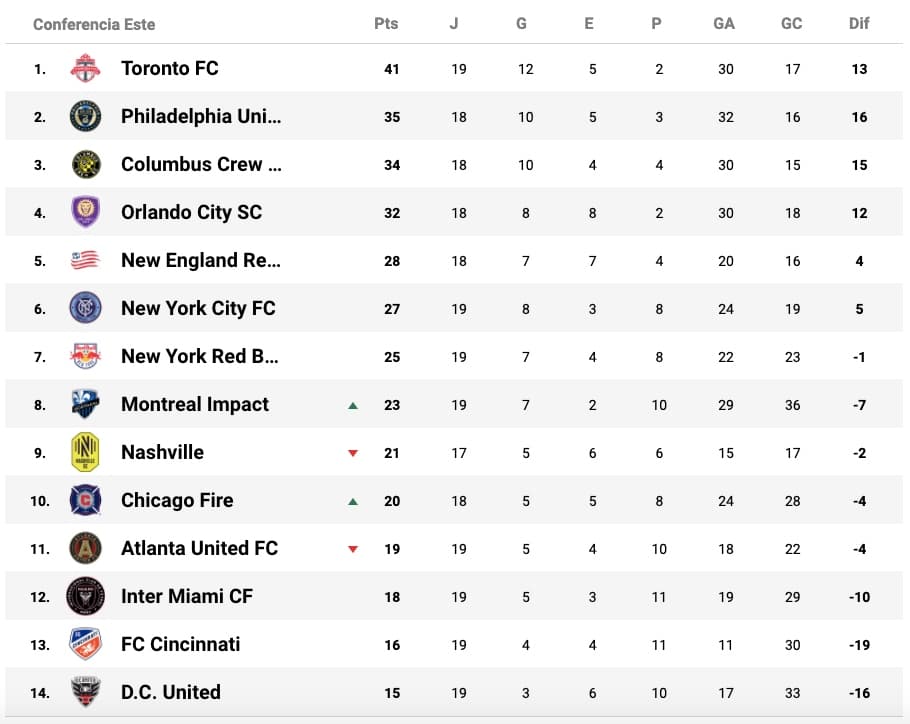910x724 pixels.
Task: Click the Montreal Impact team row name
Action: (x=195, y=404)
